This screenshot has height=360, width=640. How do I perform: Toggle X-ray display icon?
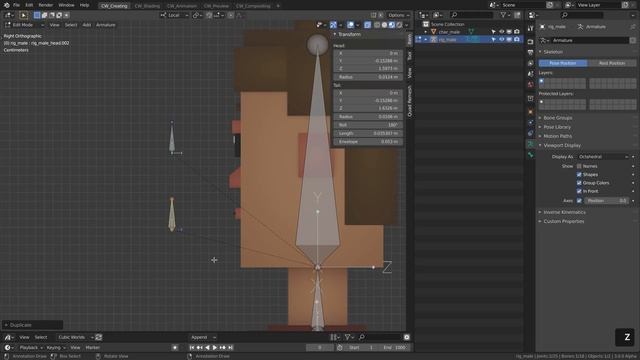tap(367, 25)
